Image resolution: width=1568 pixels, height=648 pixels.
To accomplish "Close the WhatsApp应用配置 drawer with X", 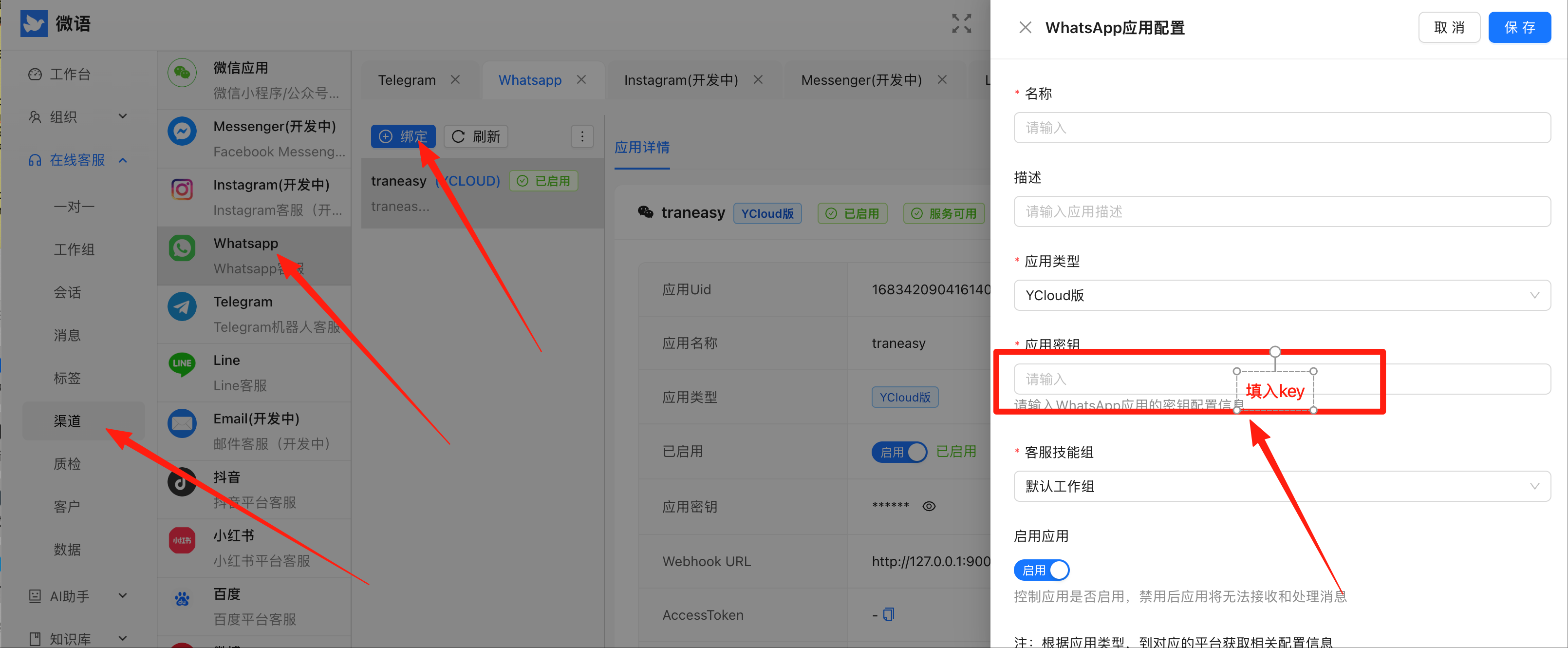I will [1025, 27].
